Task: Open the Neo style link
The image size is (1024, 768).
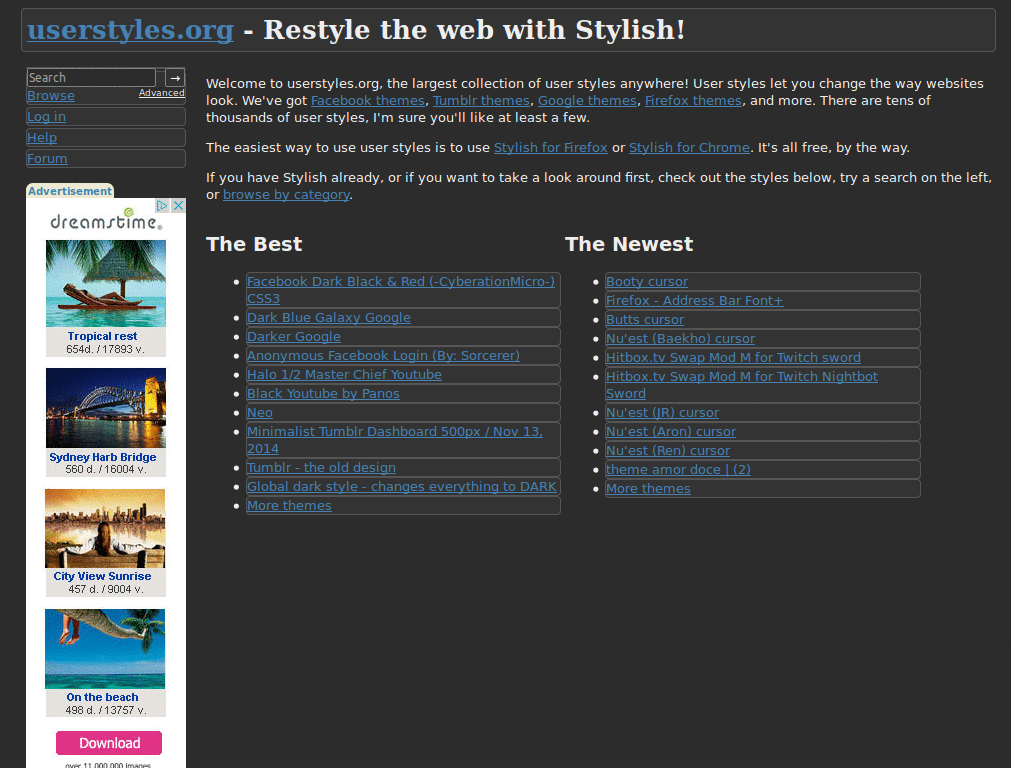Action: point(260,412)
